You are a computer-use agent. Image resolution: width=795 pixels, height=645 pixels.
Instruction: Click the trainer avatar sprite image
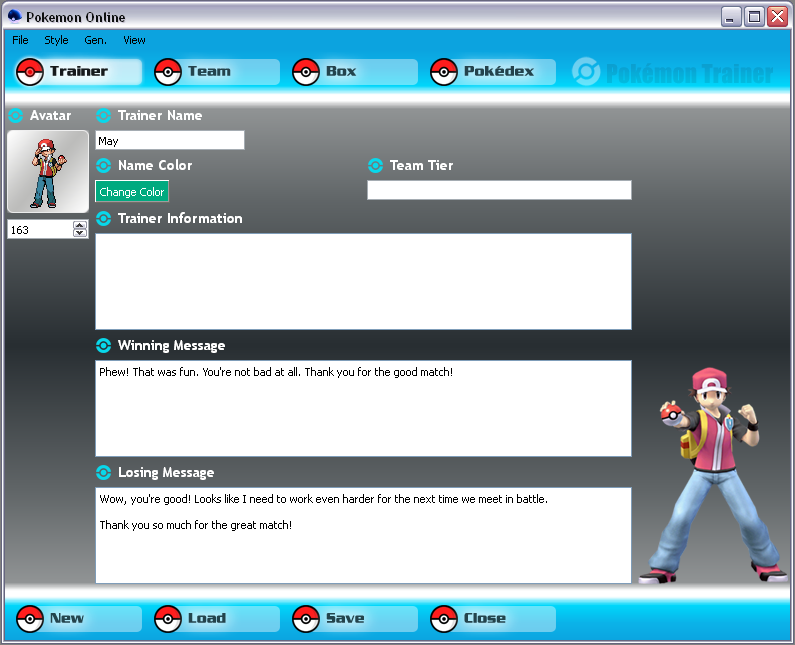[x=48, y=171]
